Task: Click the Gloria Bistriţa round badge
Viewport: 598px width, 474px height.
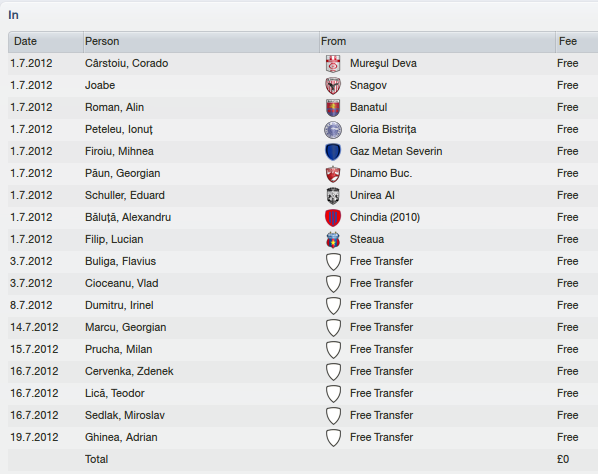Action: 333,130
